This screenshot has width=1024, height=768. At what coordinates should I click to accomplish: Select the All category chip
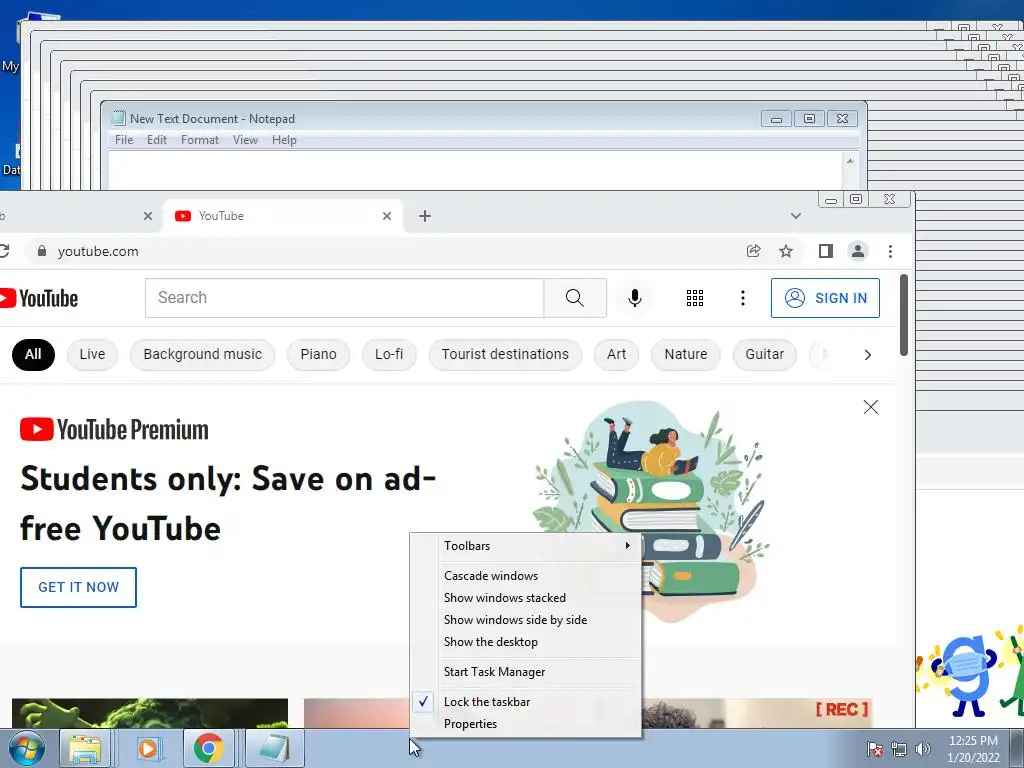33,355
